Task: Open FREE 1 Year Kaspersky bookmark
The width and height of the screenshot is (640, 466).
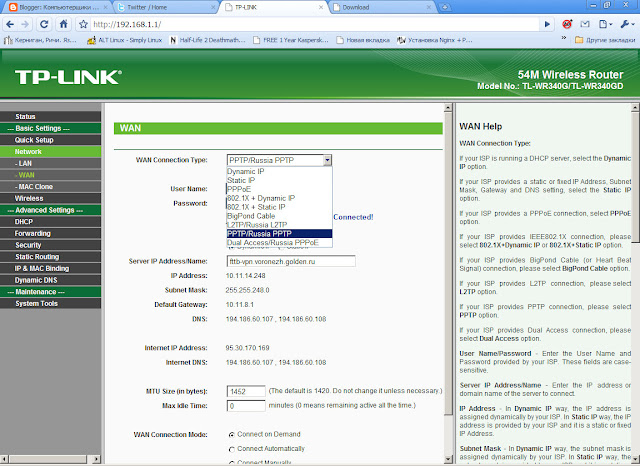Action: click(291, 40)
